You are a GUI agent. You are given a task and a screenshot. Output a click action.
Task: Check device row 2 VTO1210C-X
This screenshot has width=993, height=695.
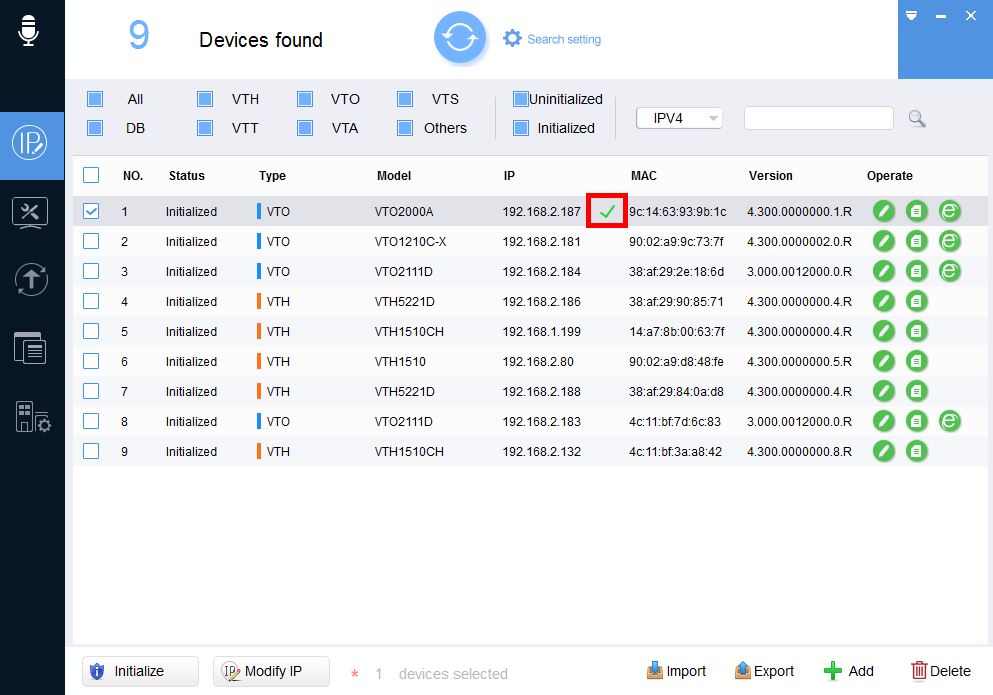click(x=91, y=241)
